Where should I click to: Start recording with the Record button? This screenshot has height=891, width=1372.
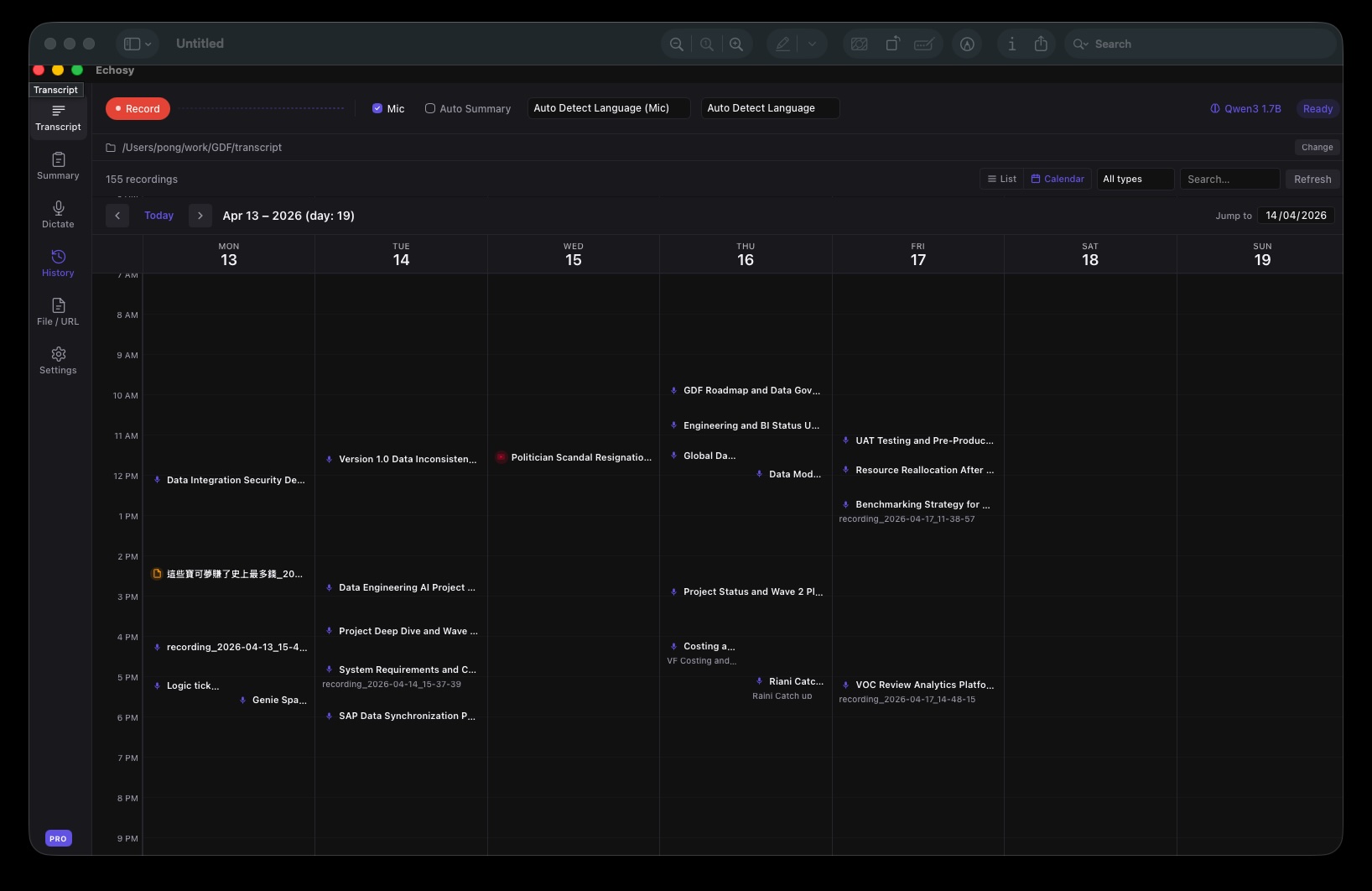[x=138, y=108]
